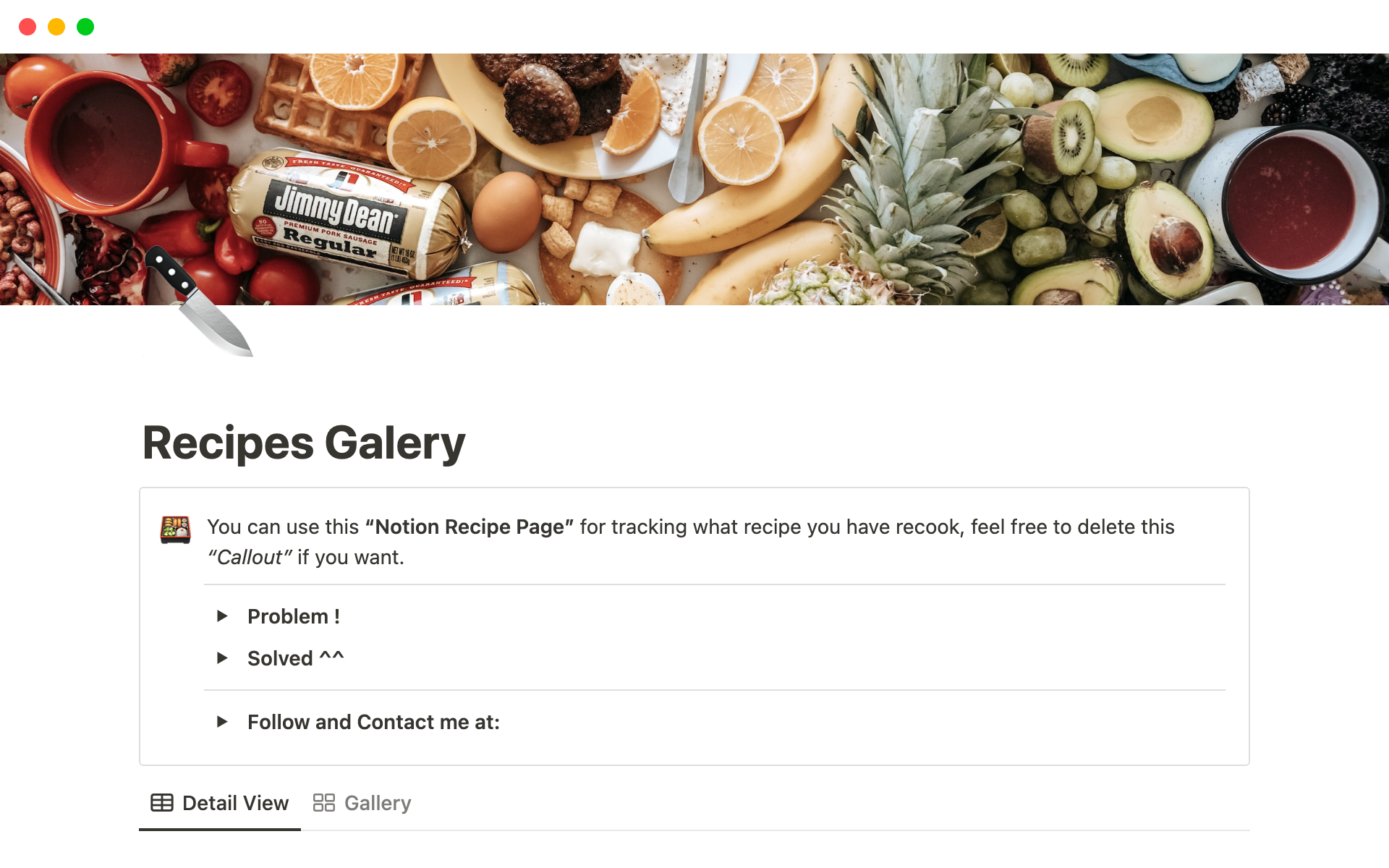Minimize window with the yellow button
This screenshot has height=868, width=1389.
pyautogui.click(x=56, y=27)
